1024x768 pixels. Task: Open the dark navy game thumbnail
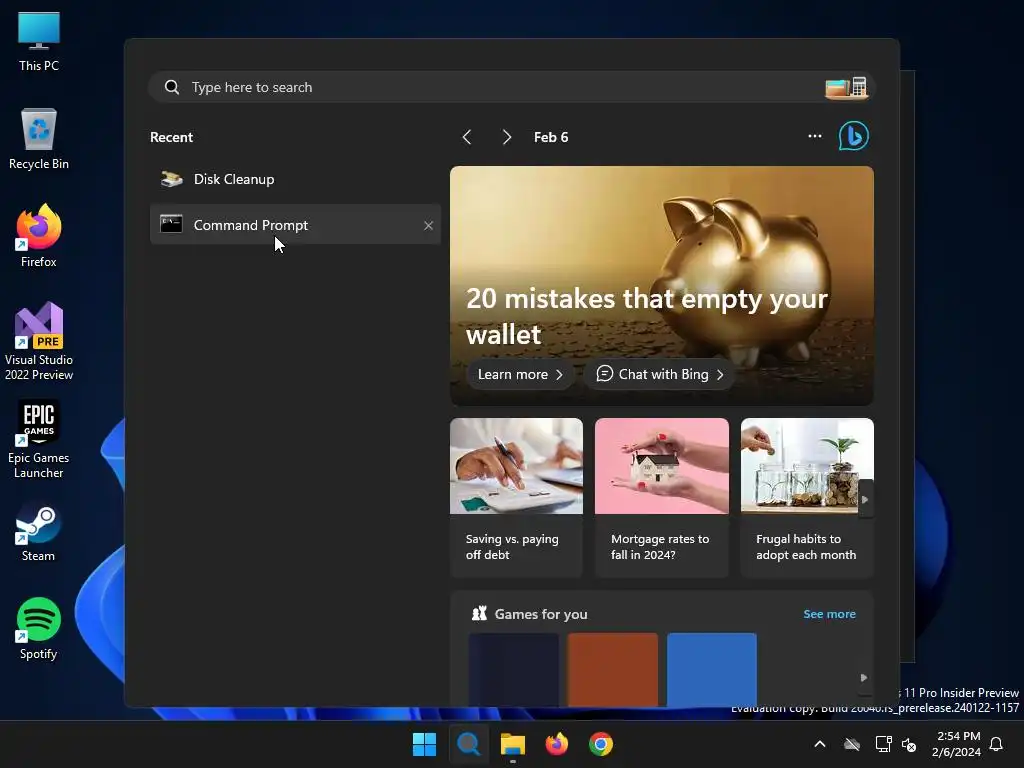(514, 669)
